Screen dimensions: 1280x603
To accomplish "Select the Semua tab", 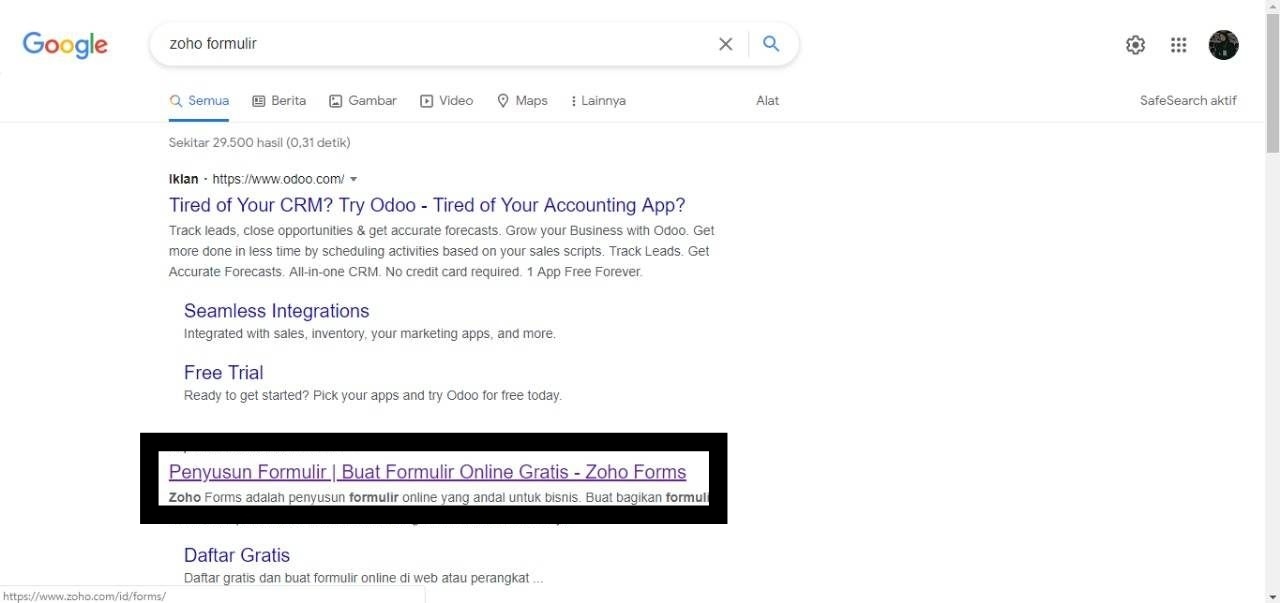I will pos(199,101).
